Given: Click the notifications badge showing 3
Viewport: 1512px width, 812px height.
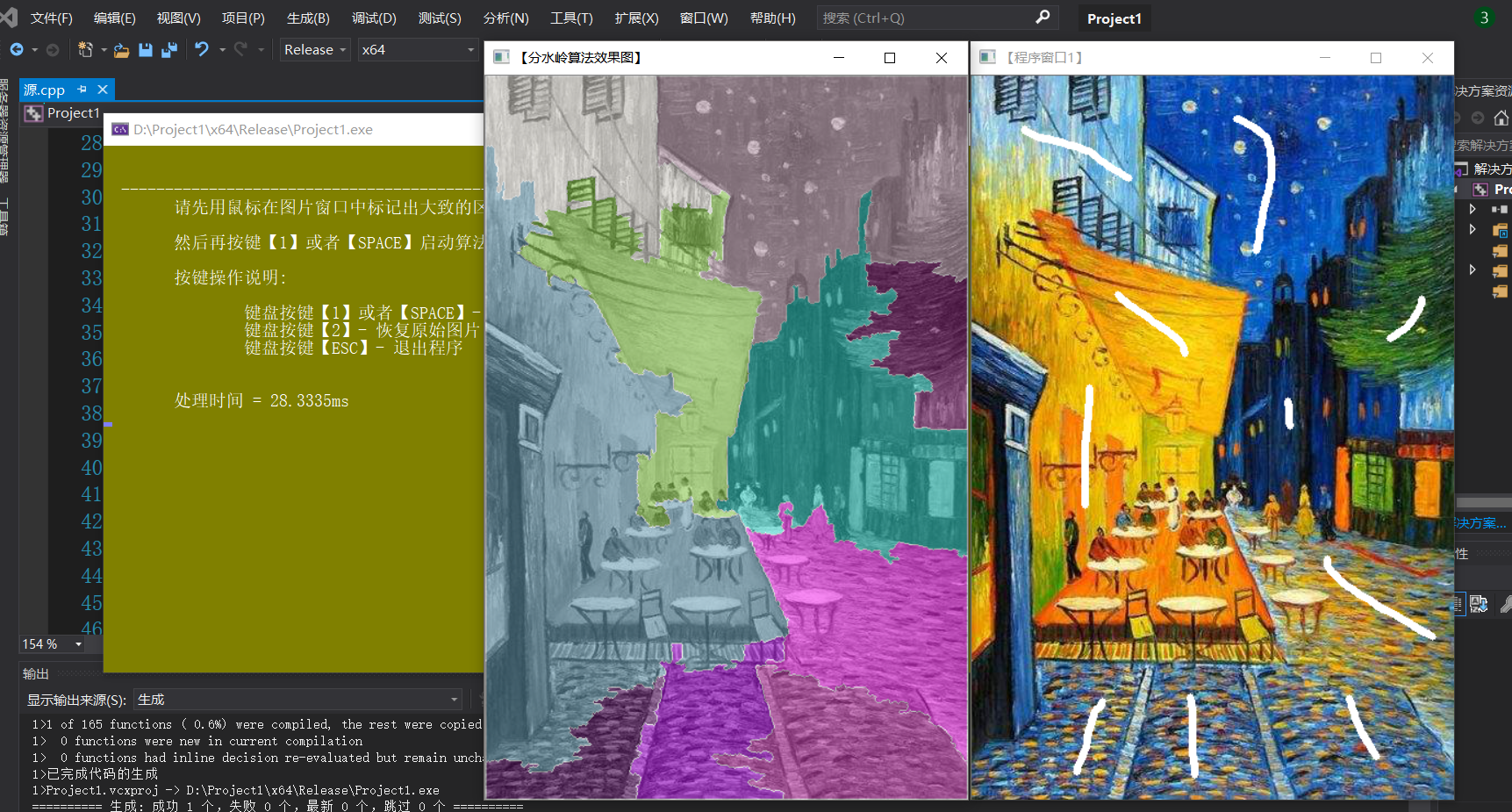Looking at the screenshot, I should [1484, 18].
